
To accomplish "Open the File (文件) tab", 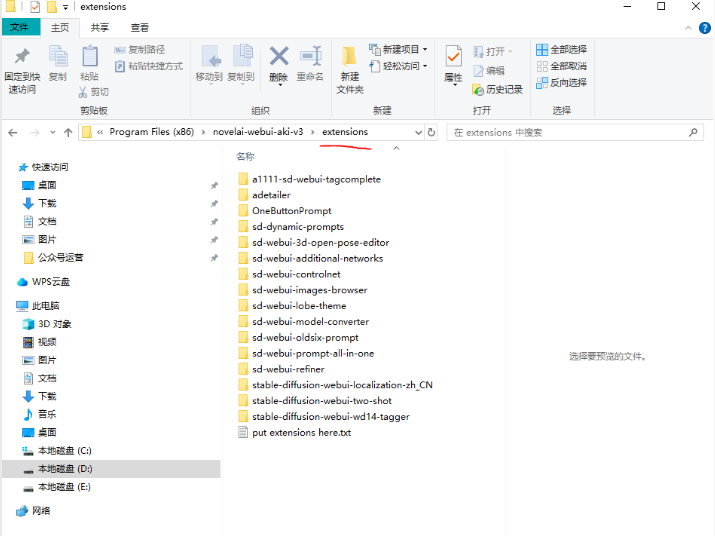I will (20, 27).
